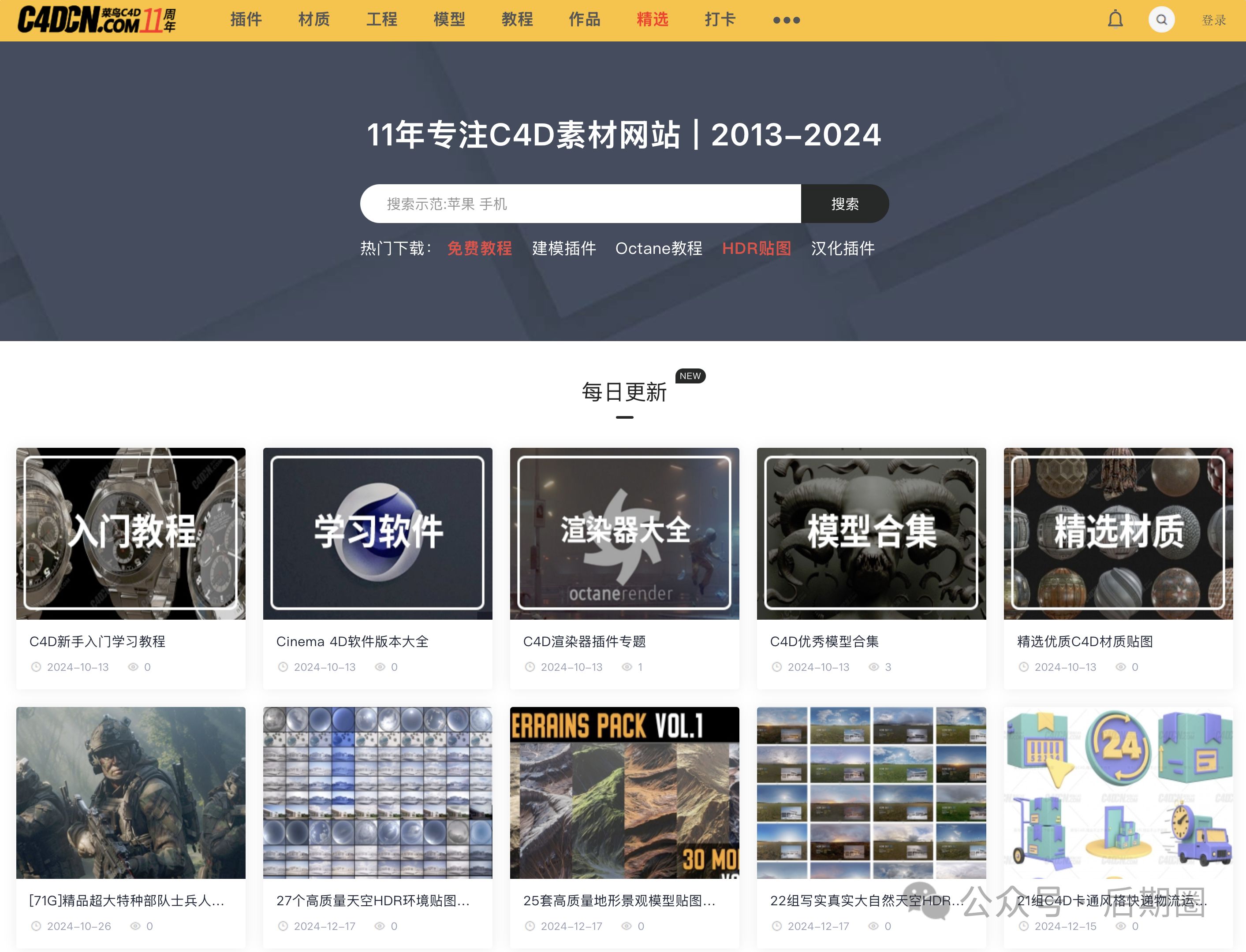Click the eye view-count icon under C4D优秀模型合集
Viewport: 1246px width, 952px height.
tap(873, 667)
